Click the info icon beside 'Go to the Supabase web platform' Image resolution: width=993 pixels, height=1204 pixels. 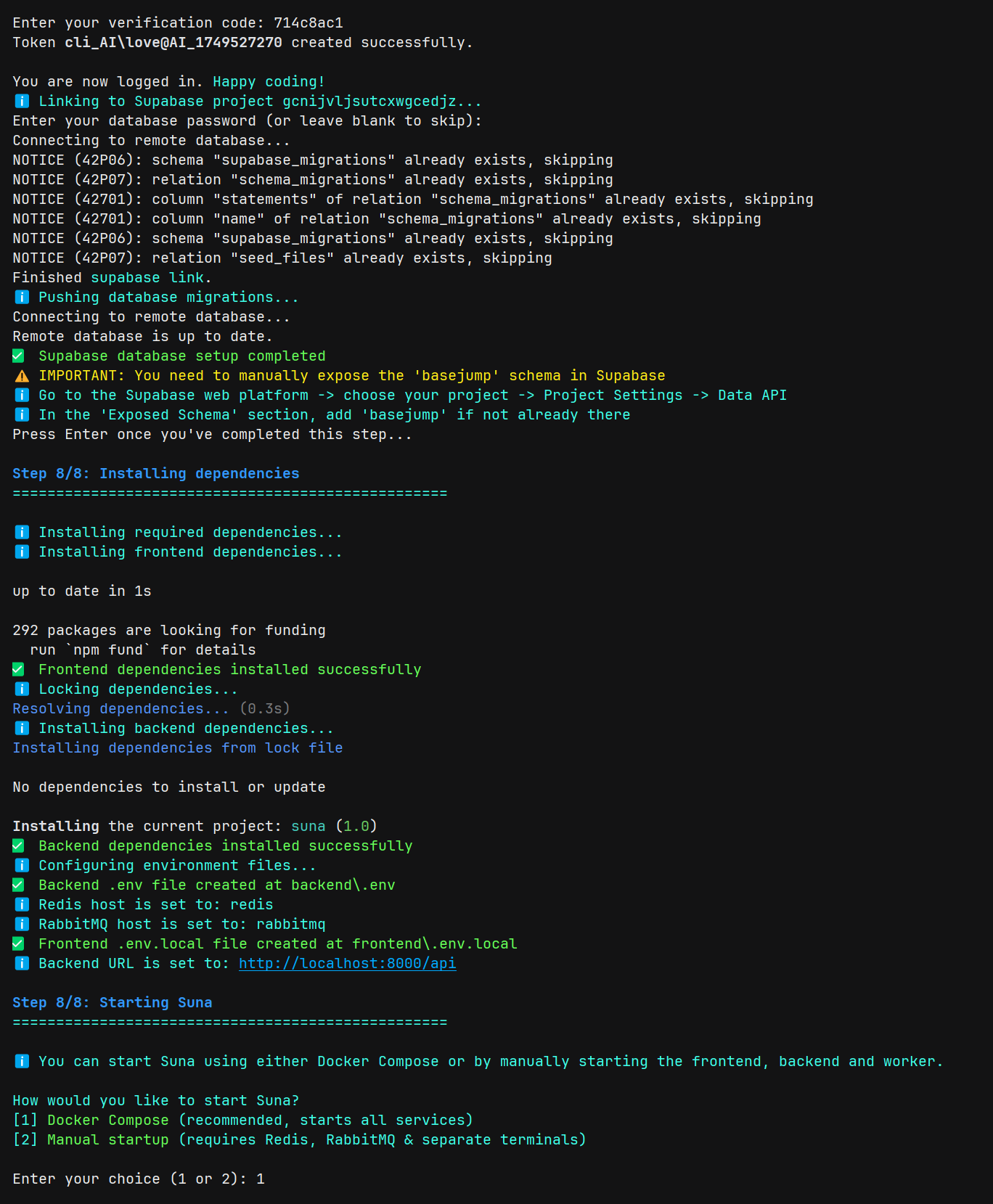click(x=22, y=395)
